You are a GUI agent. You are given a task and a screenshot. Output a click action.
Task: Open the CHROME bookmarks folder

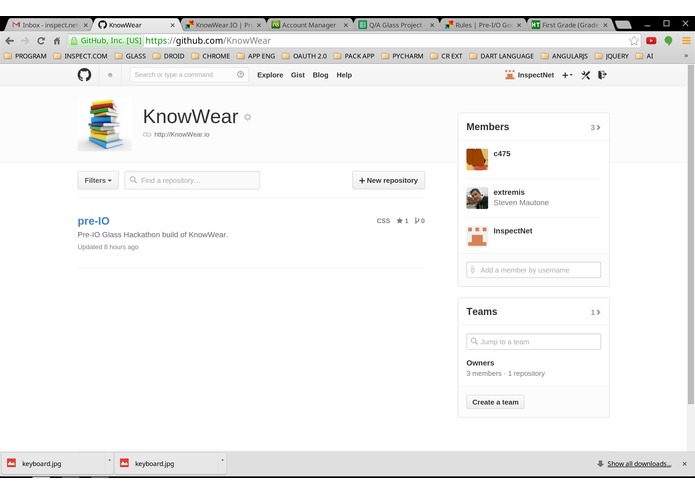pos(211,56)
